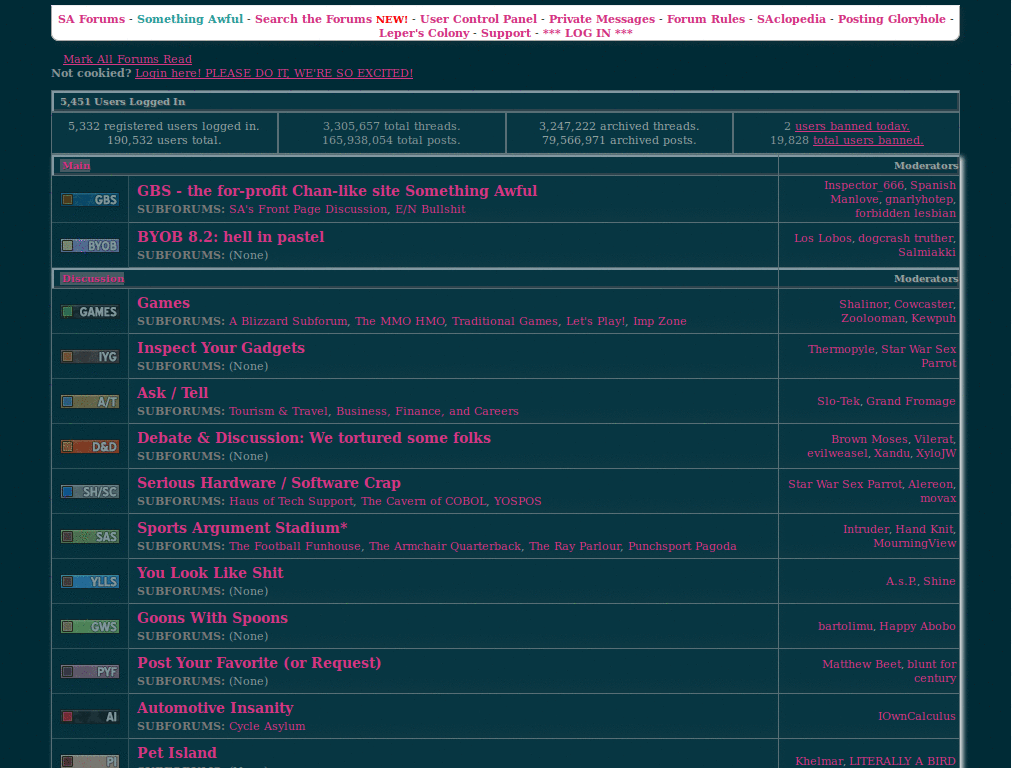Screen dimensions: 1024x768
Task: Open total users banned list
Action: tap(868, 140)
